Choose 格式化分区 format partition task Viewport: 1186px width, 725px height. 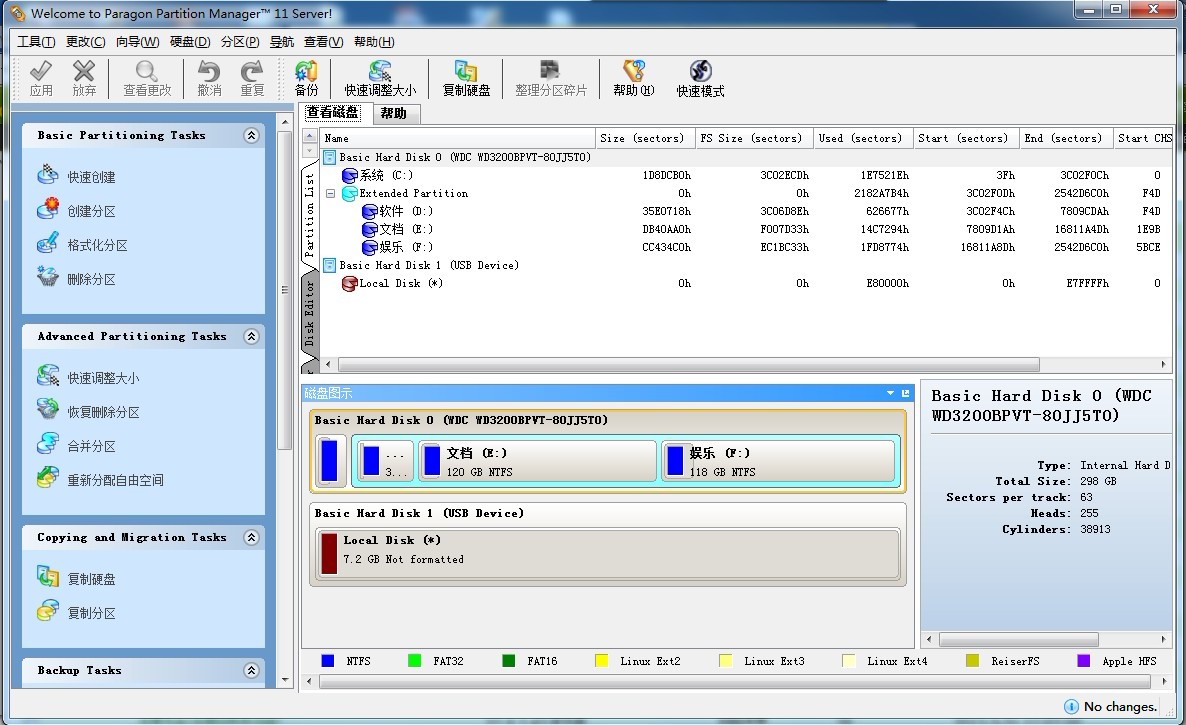pos(97,245)
